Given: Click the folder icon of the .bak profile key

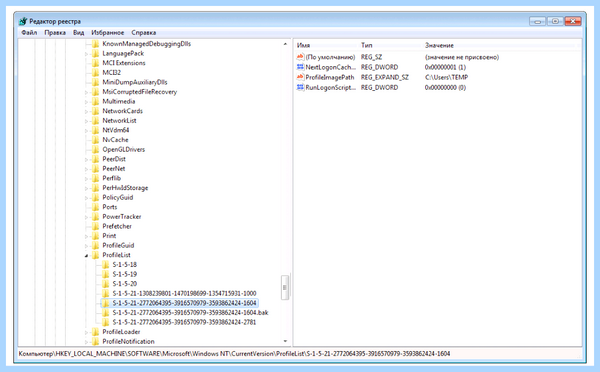Looking at the screenshot, I should click(106, 313).
